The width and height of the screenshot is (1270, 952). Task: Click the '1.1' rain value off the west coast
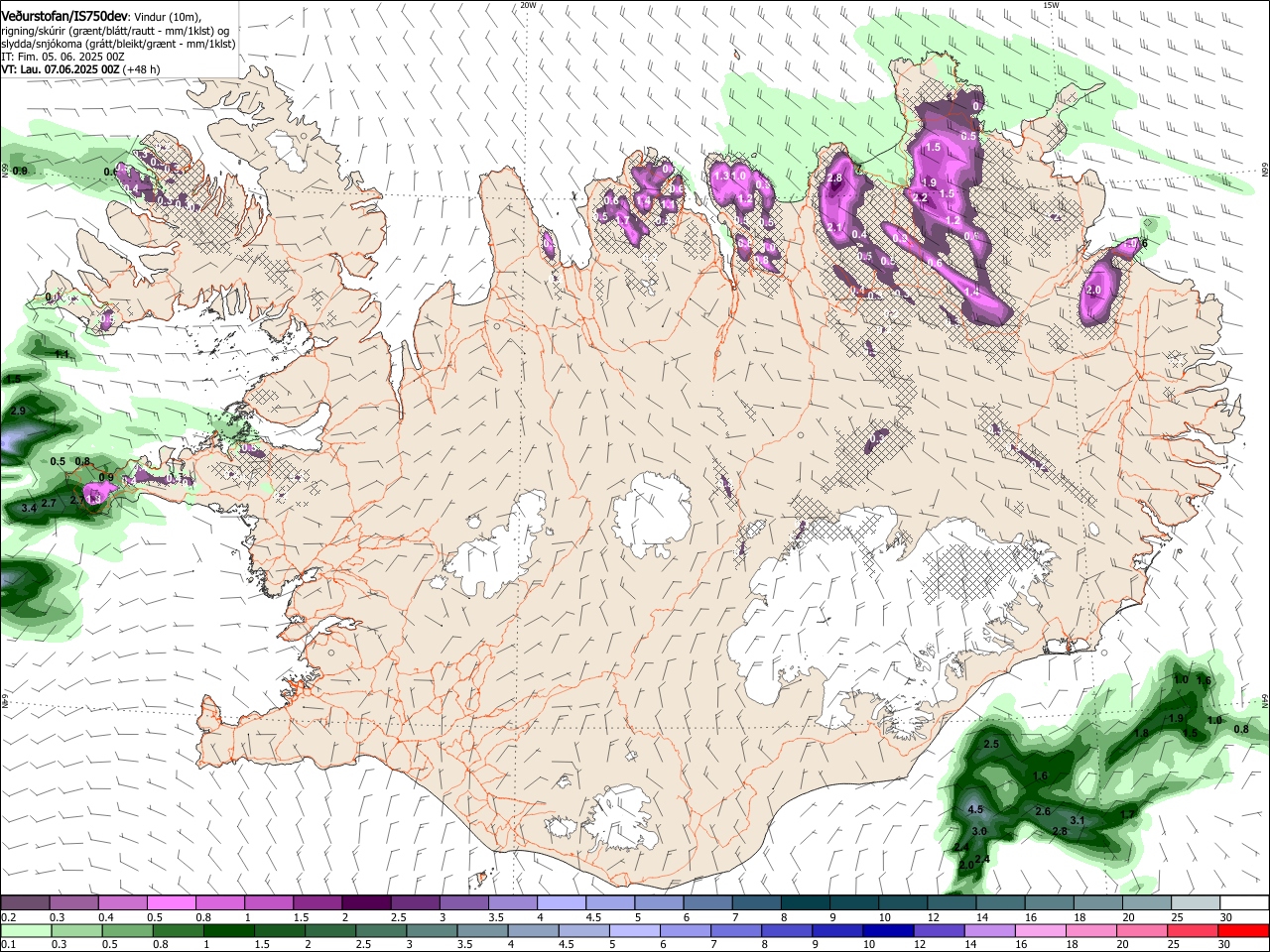pyautogui.click(x=62, y=355)
